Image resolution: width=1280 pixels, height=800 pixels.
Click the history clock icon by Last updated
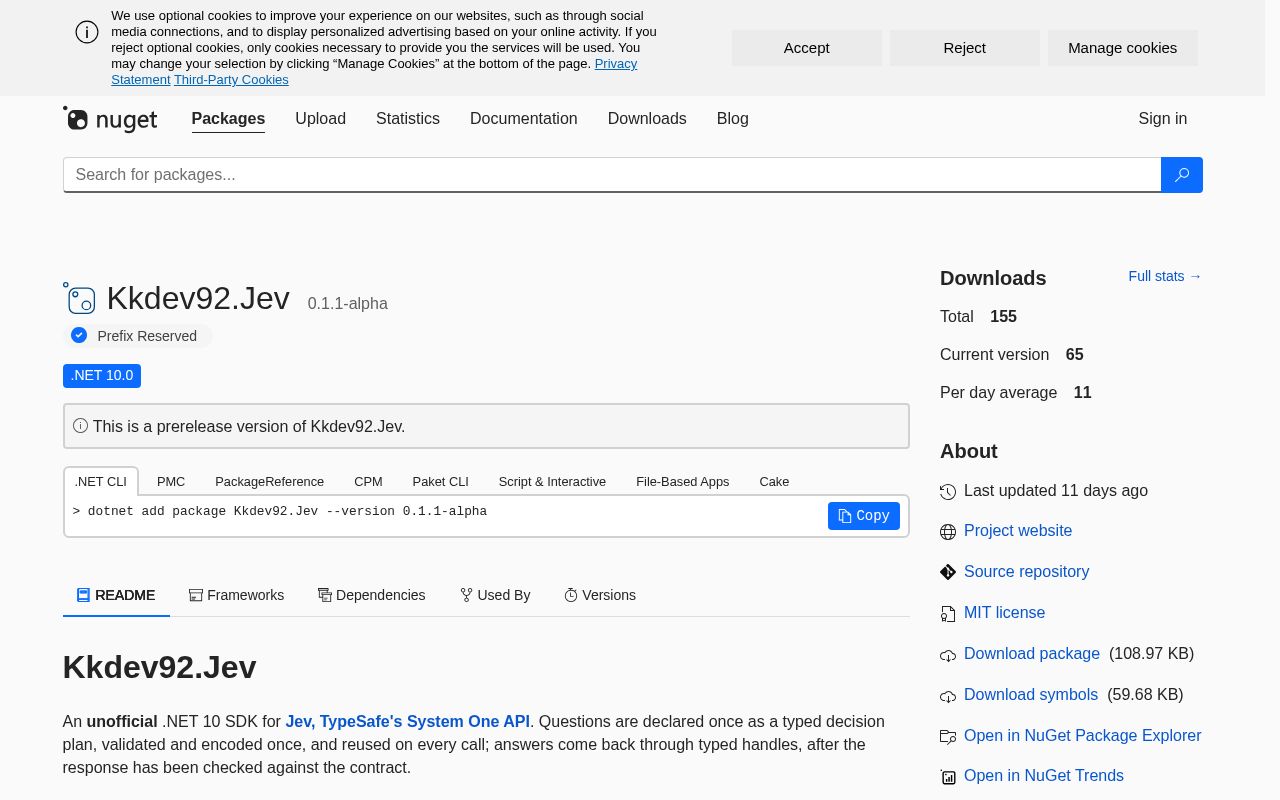(x=948, y=491)
